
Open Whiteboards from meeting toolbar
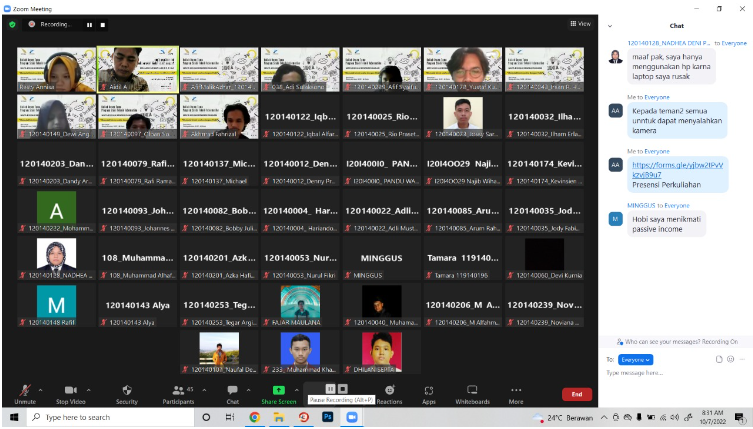point(472,393)
